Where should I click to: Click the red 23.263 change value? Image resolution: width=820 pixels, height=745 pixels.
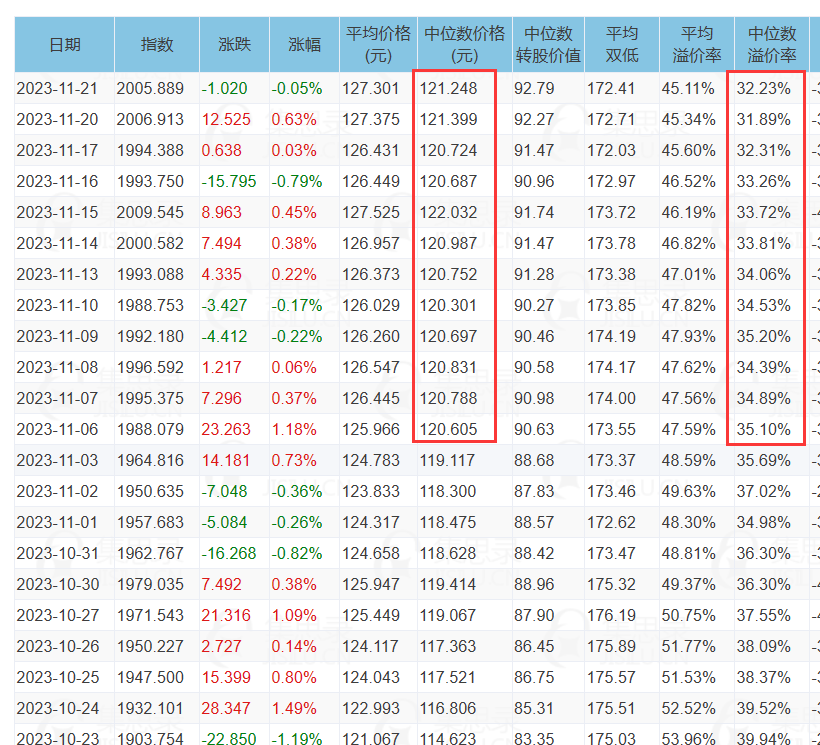point(226,430)
